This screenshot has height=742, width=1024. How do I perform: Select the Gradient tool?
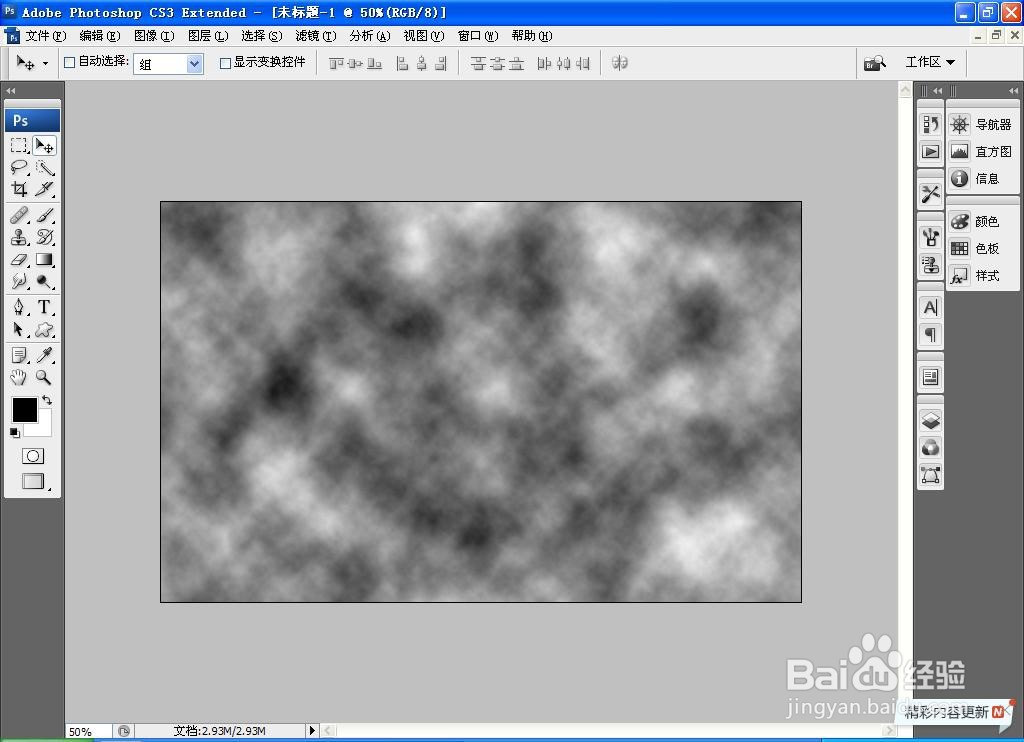(x=44, y=259)
